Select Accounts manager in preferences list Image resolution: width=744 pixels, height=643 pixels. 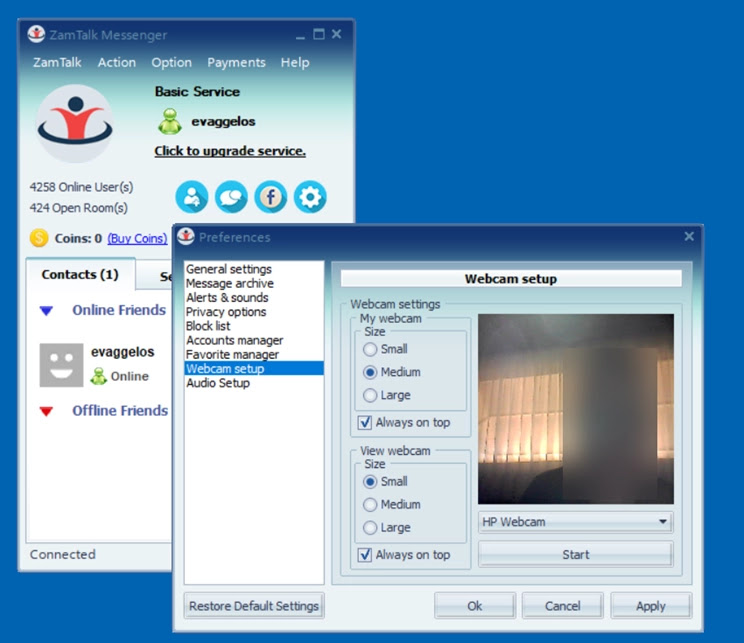254,340
